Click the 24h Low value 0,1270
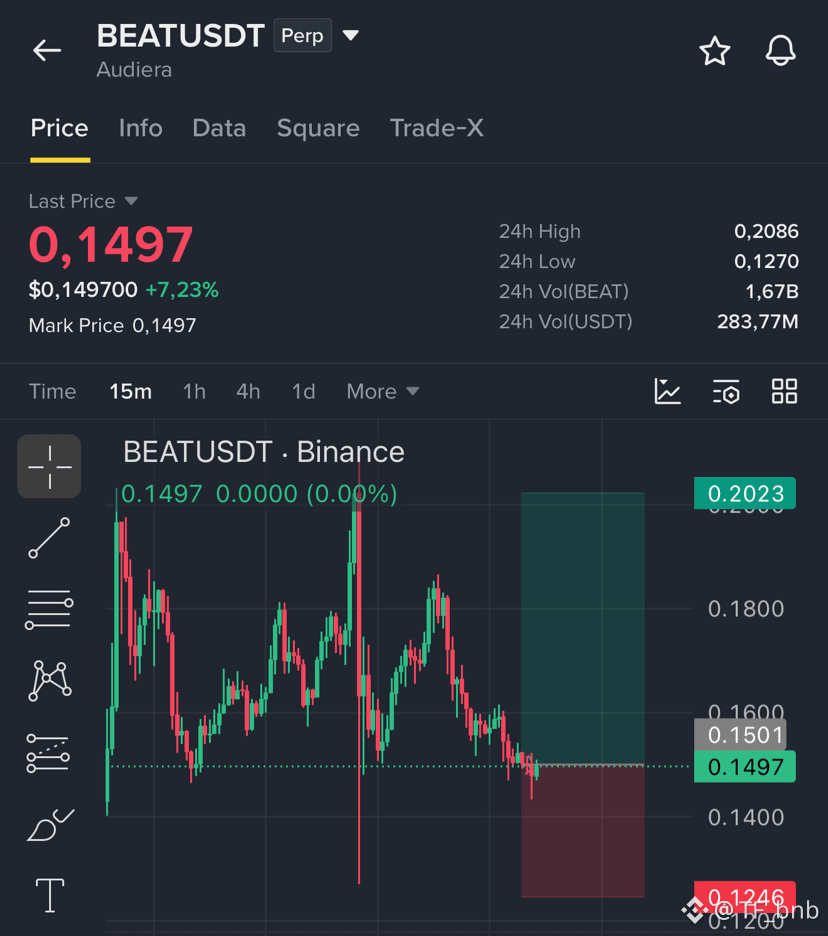Screen dimensions: 828x936 point(766,261)
